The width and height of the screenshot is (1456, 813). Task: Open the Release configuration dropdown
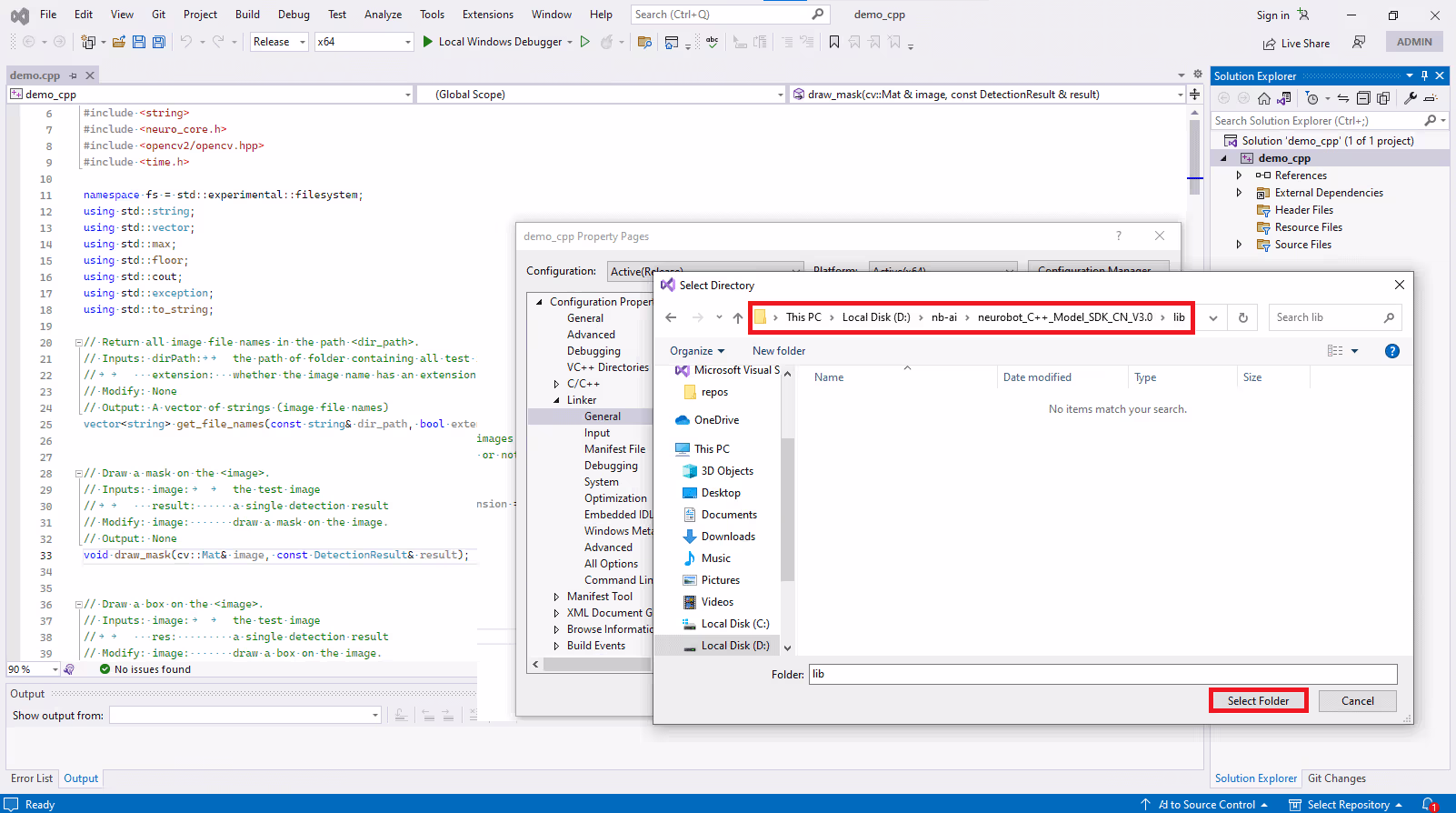[303, 42]
